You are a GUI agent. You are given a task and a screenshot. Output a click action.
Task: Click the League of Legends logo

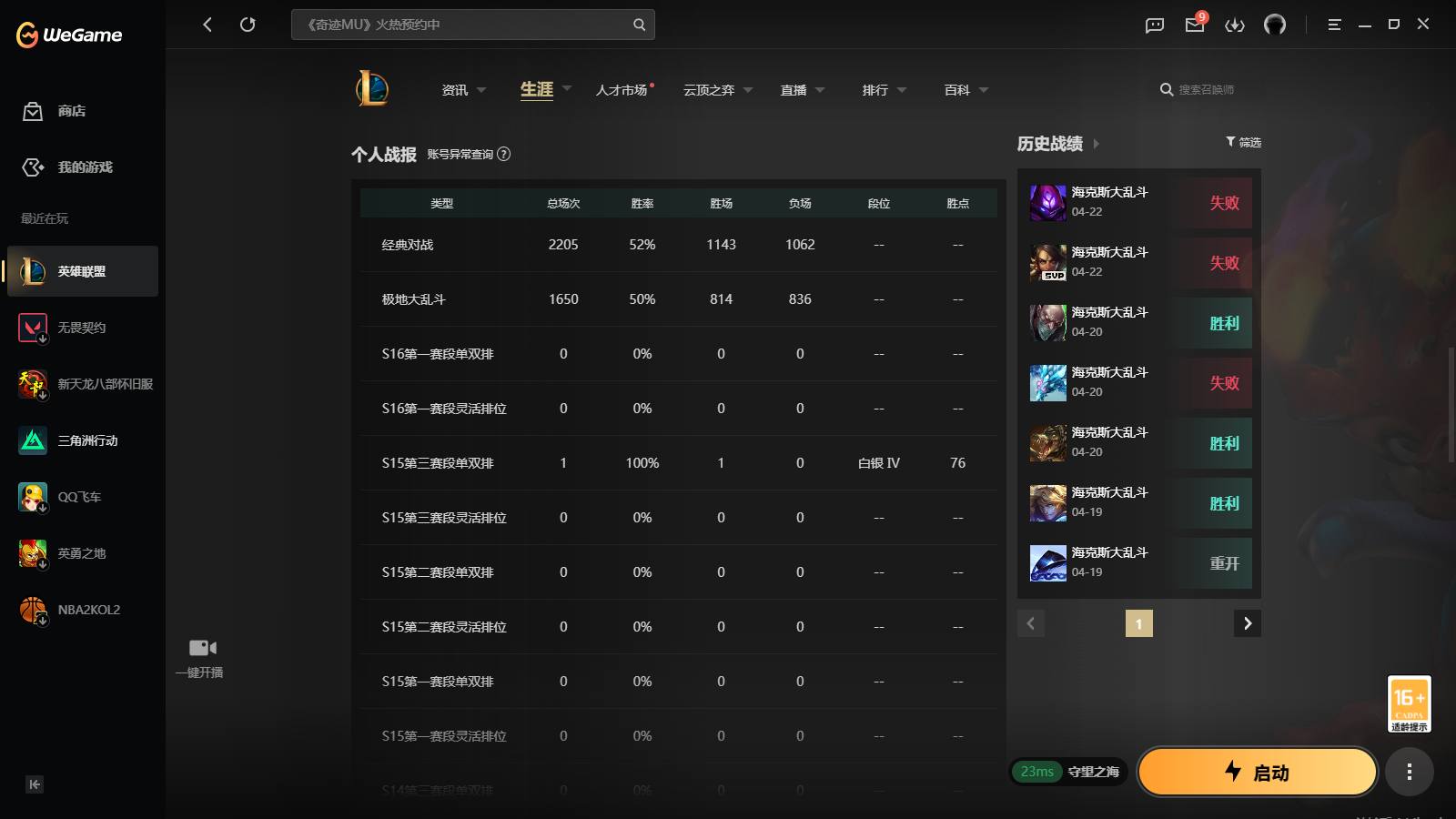click(372, 89)
